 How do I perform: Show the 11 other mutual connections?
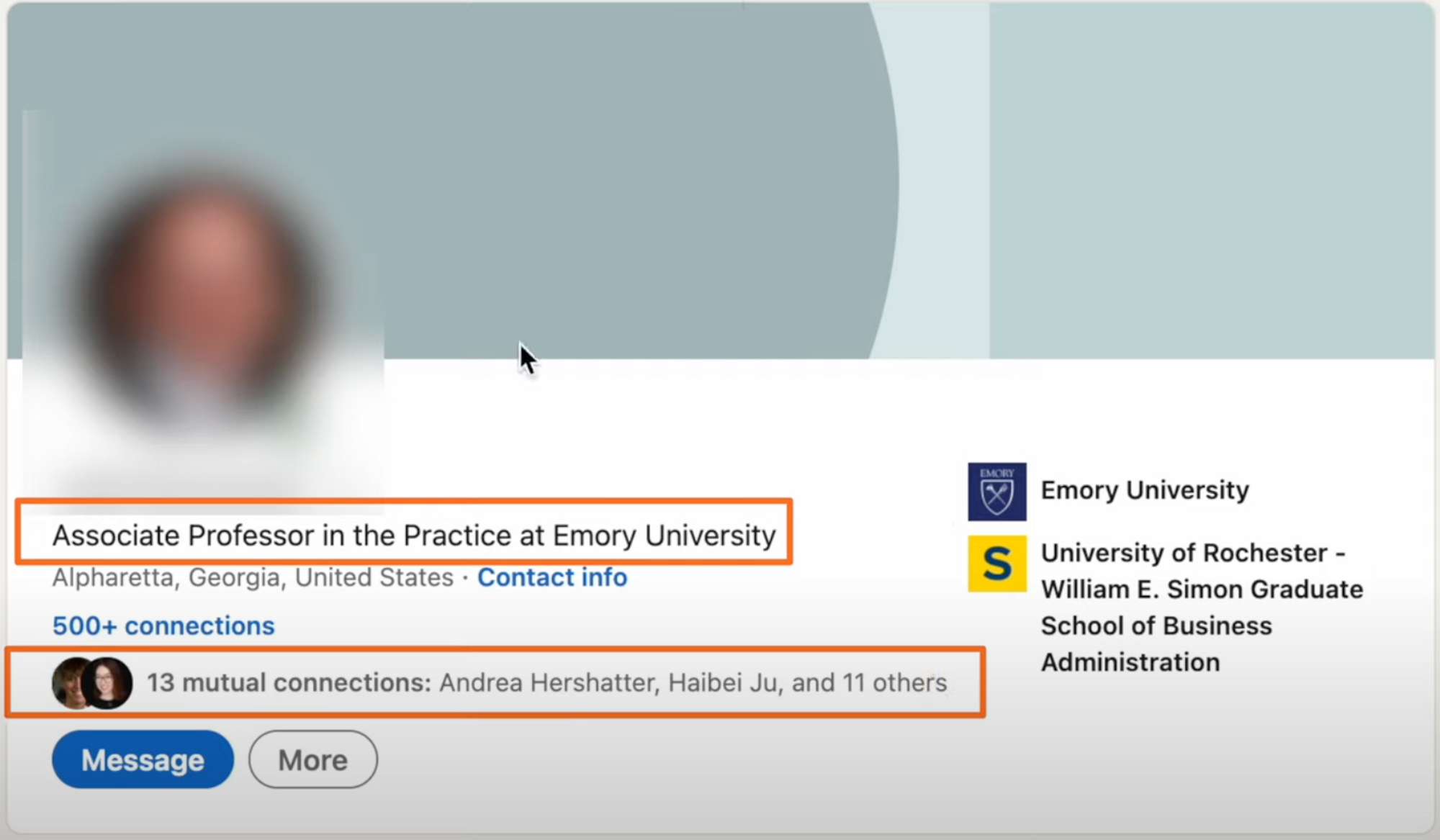[x=894, y=682]
